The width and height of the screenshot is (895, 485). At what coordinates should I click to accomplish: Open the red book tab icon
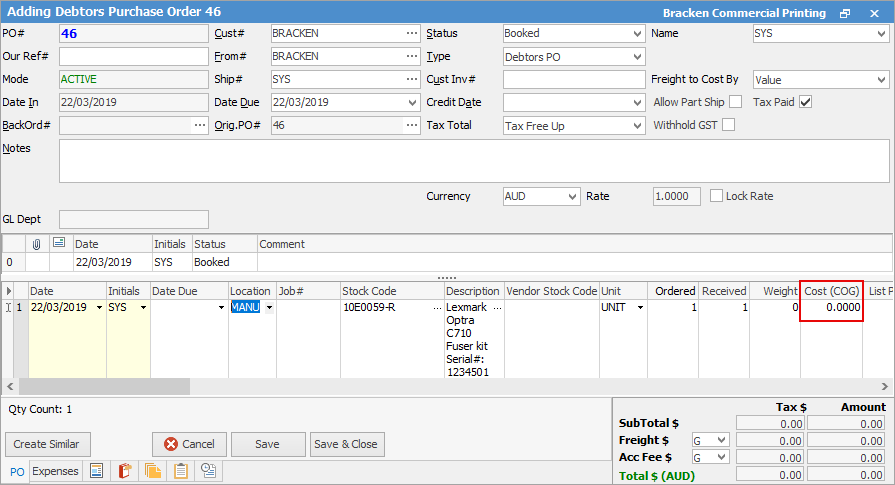point(125,471)
